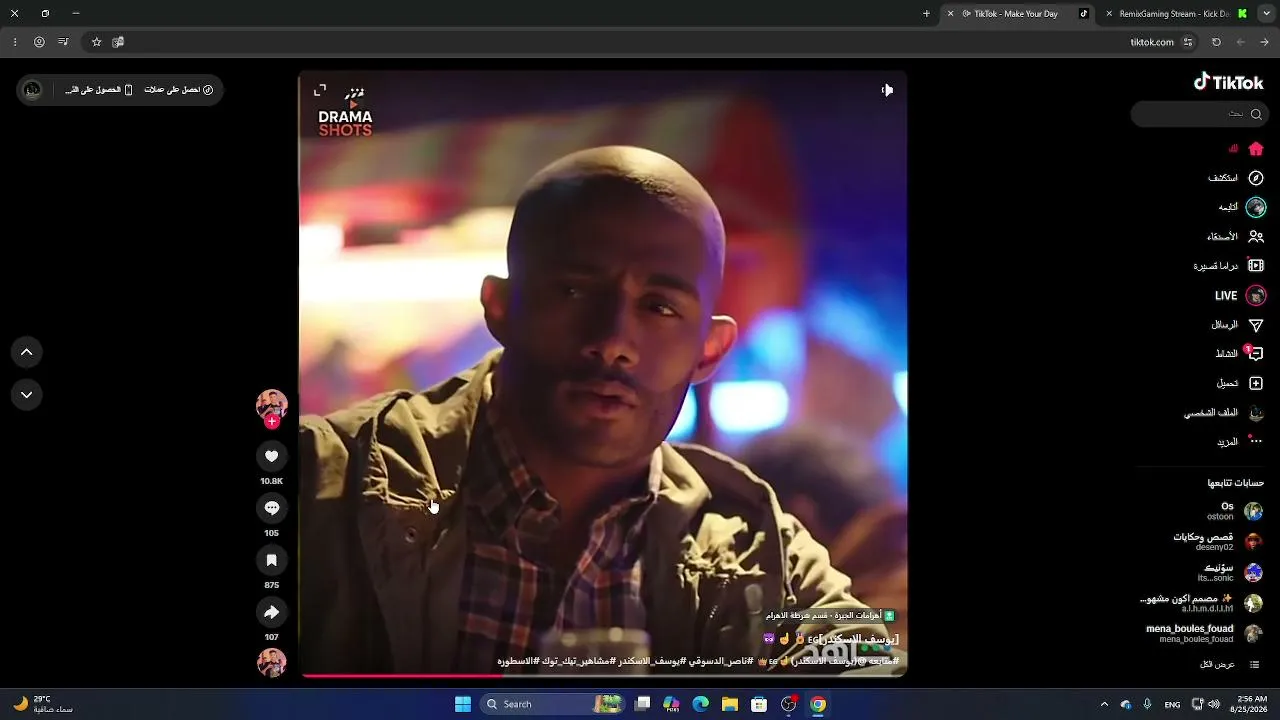Click the Get App (الحصول على الت...) button
The width and height of the screenshot is (1280, 720).
[99, 90]
